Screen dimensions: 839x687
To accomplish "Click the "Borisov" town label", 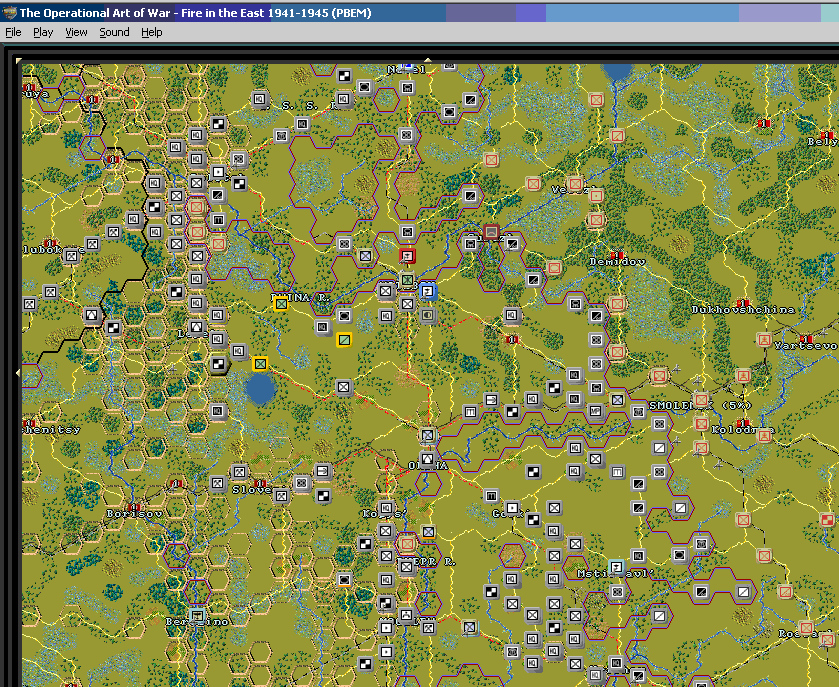I will (x=134, y=514).
